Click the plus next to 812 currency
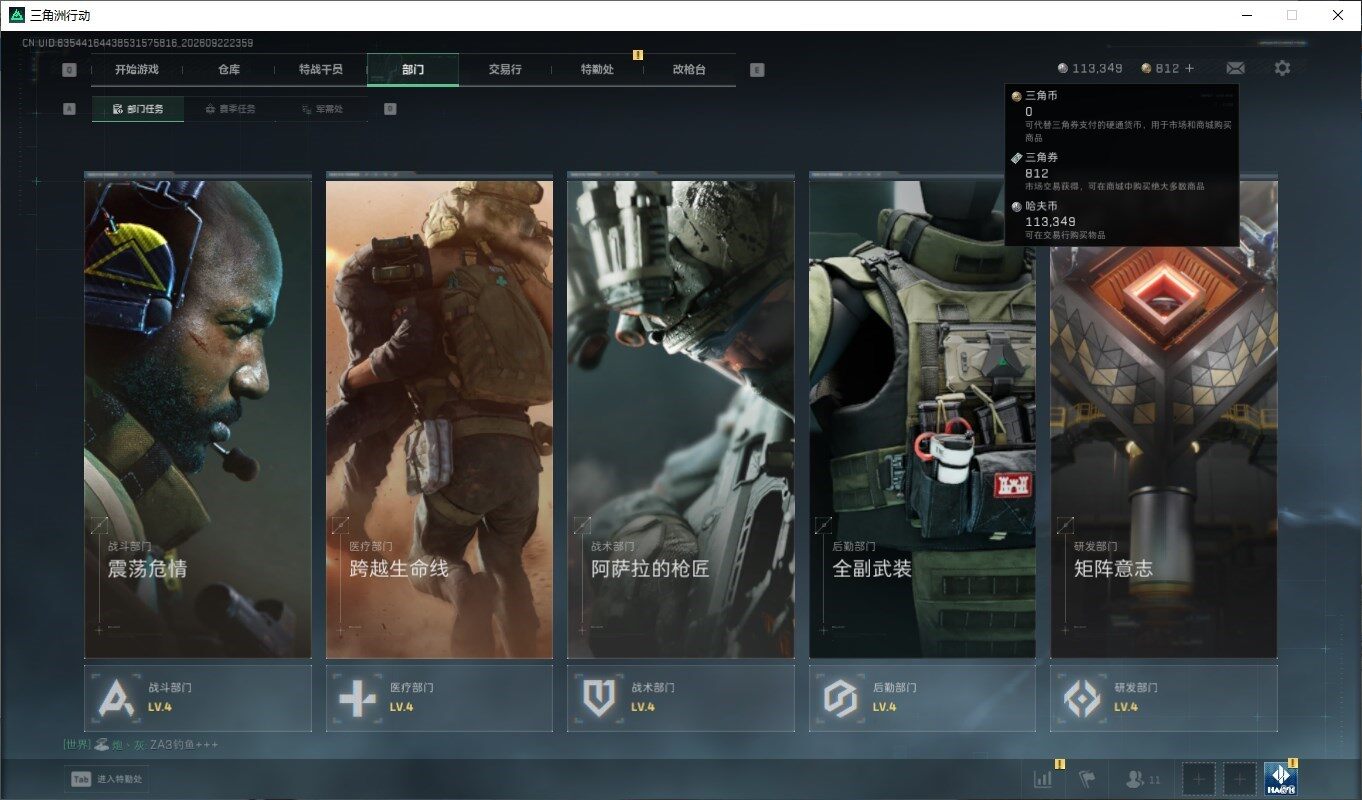 coord(1189,68)
